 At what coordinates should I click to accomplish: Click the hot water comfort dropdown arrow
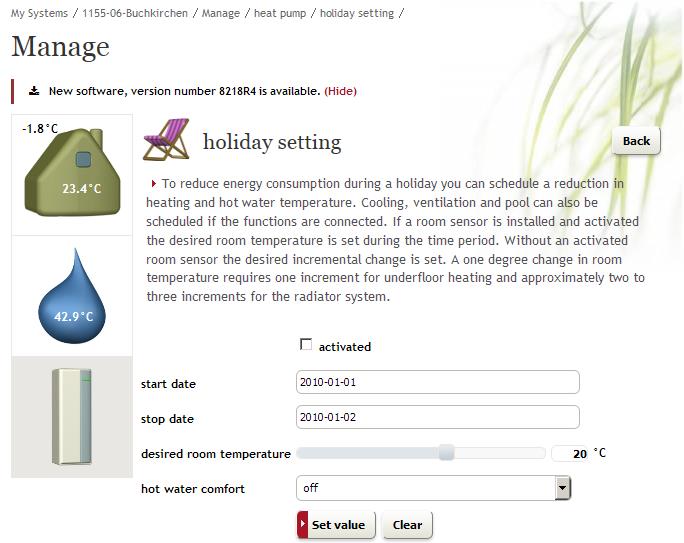point(562,488)
